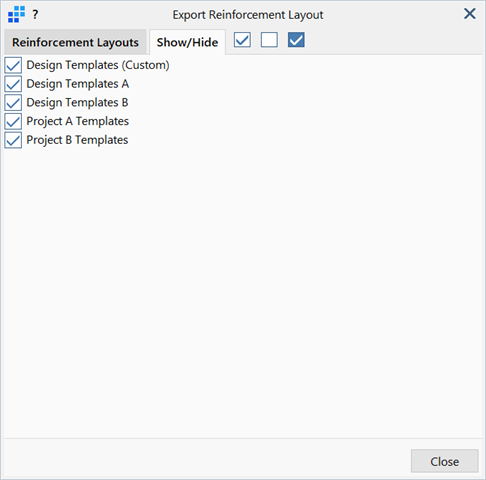This screenshot has width=486, height=480.
Task: Disable the Design Templates B checkbox
Action: [13, 102]
